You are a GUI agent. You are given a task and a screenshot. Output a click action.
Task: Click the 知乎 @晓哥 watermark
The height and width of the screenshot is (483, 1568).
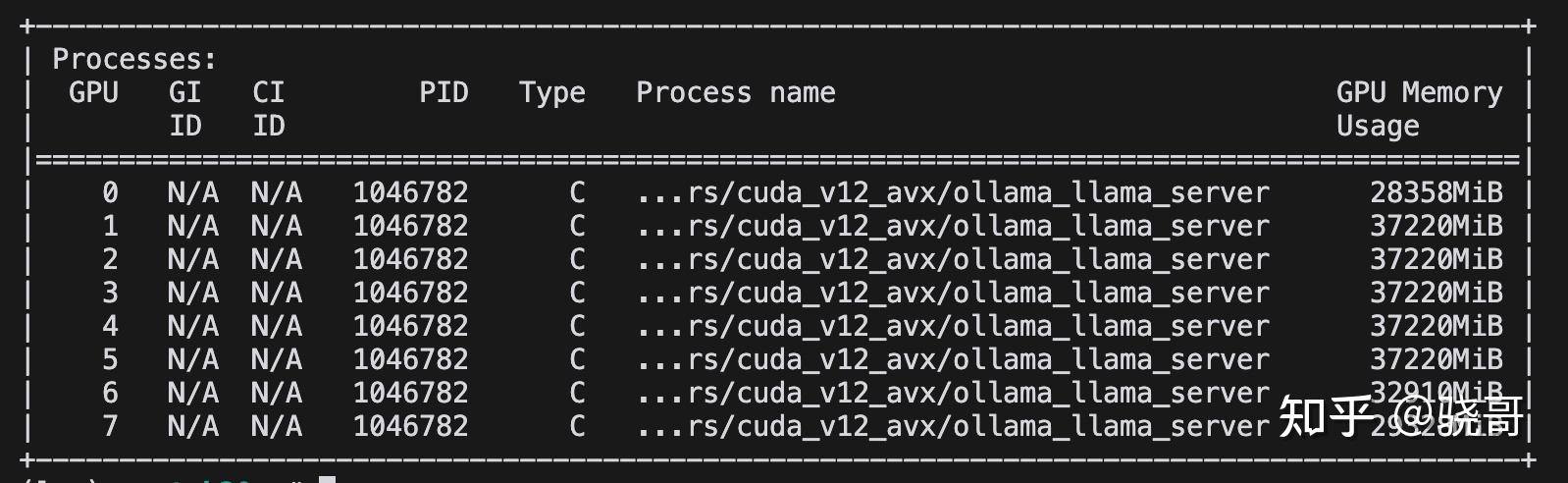(1401, 416)
